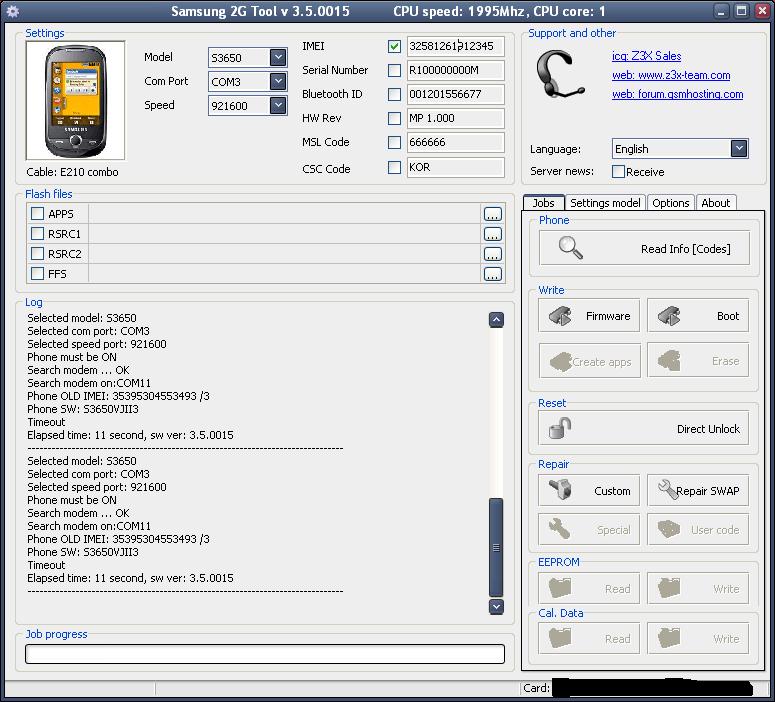Click the Samsung S3650 phone picture
Image resolution: width=775 pixels, height=702 pixels.
(x=76, y=100)
